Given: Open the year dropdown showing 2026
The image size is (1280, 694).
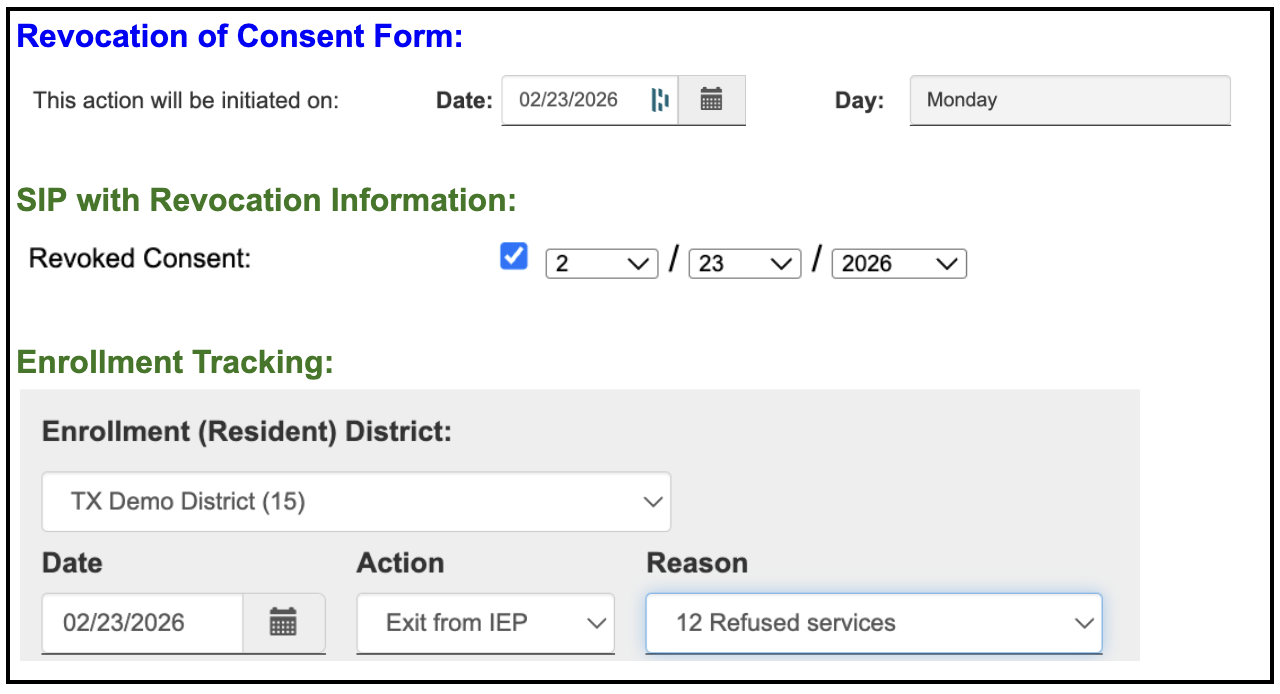Looking at the screenshot, I should 898,263.
